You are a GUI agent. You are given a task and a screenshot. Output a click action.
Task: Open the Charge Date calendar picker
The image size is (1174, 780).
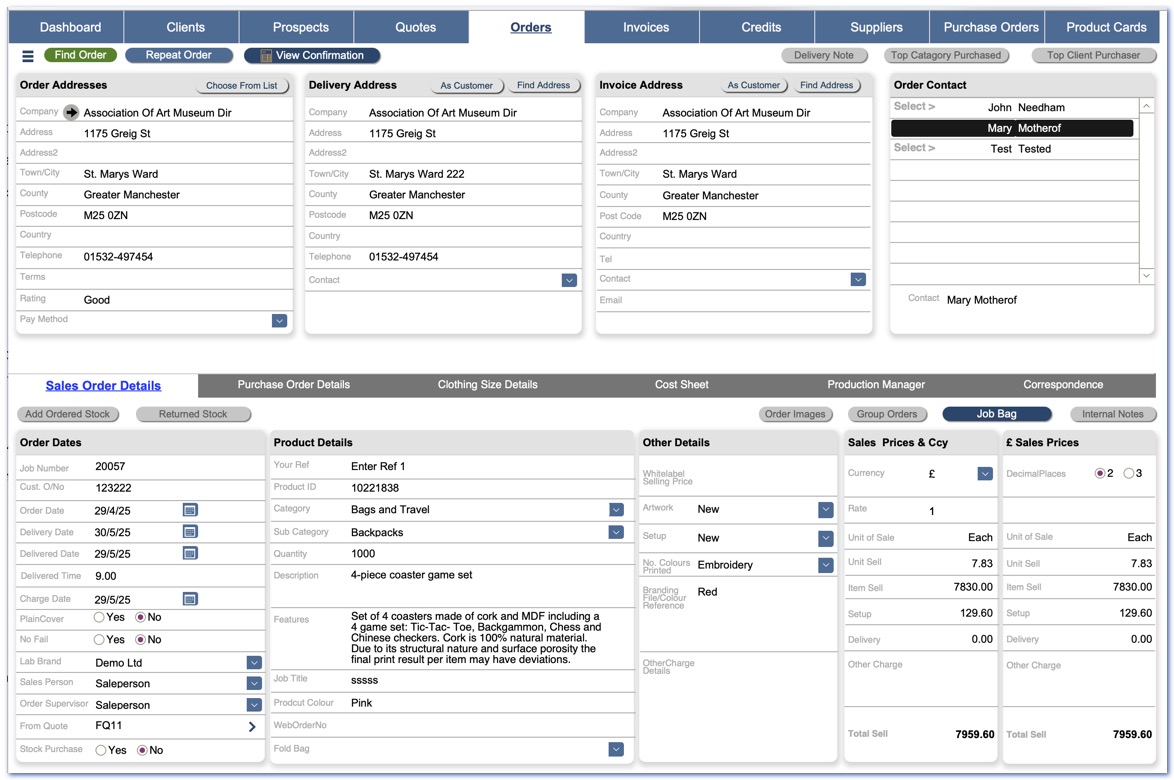[x=190, y=599]
